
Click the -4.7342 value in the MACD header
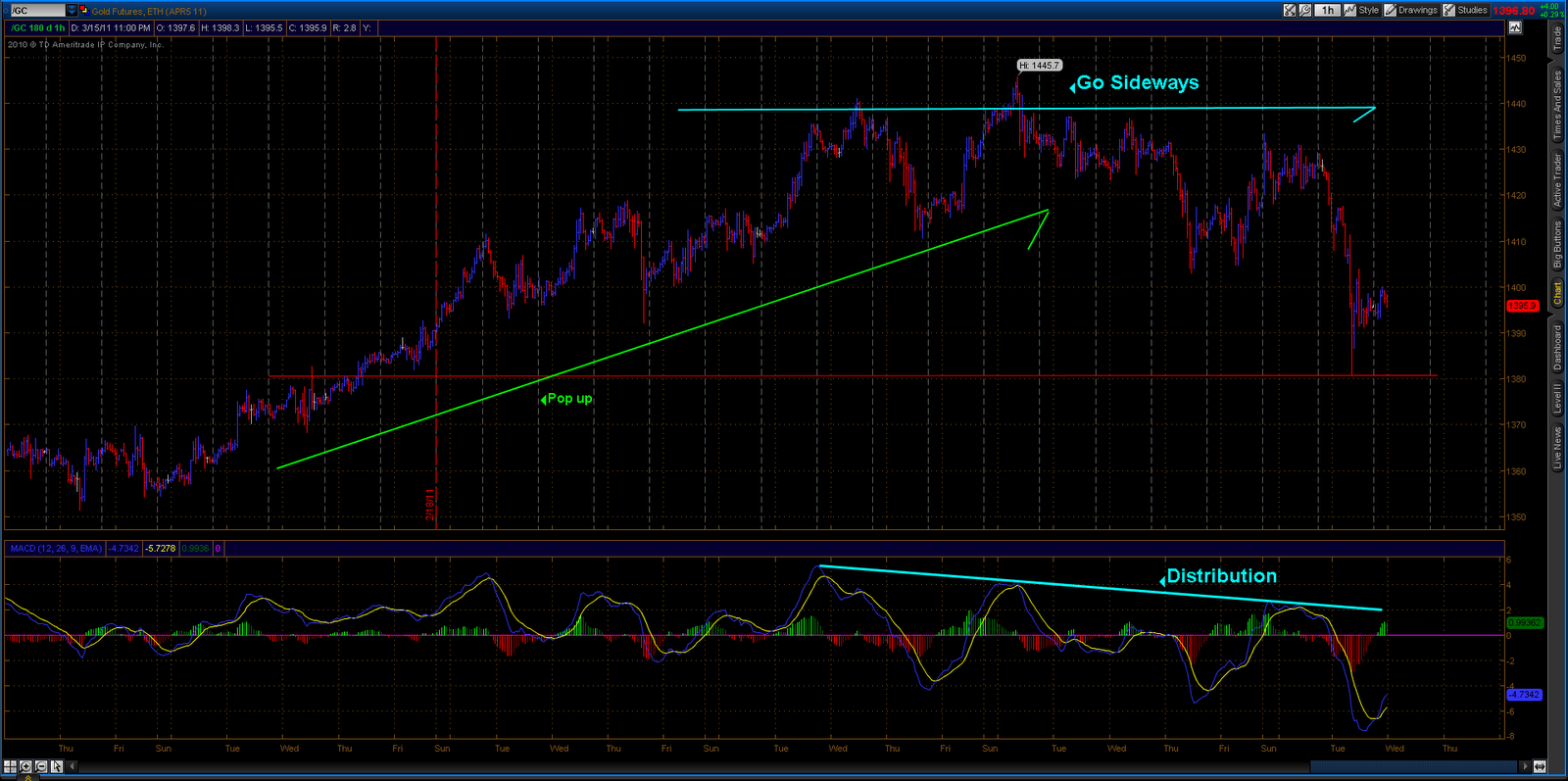click(x=123, y=549)
